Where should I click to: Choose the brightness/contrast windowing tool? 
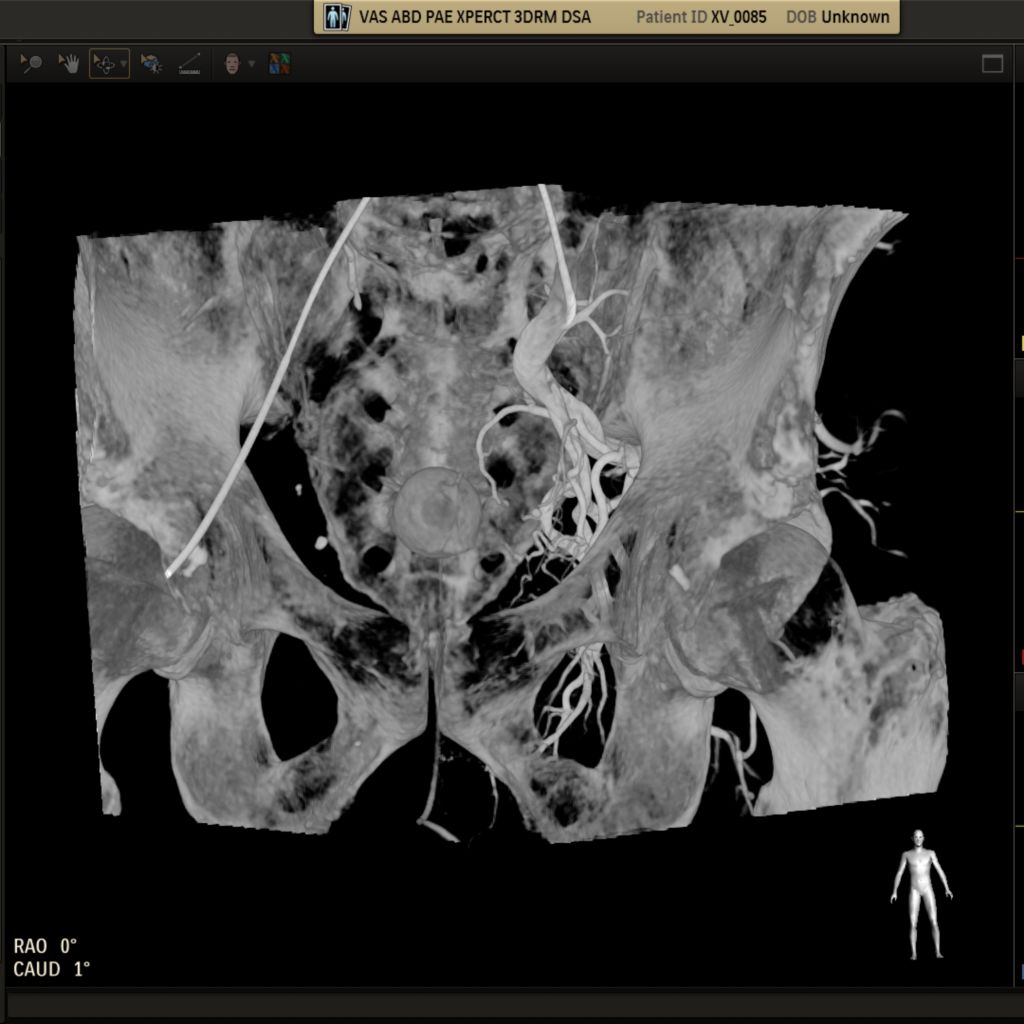(x=151, y=64)
